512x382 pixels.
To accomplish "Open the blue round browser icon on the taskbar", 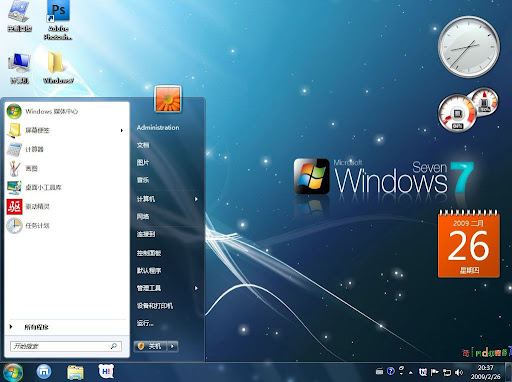I will tap(44, 372).
